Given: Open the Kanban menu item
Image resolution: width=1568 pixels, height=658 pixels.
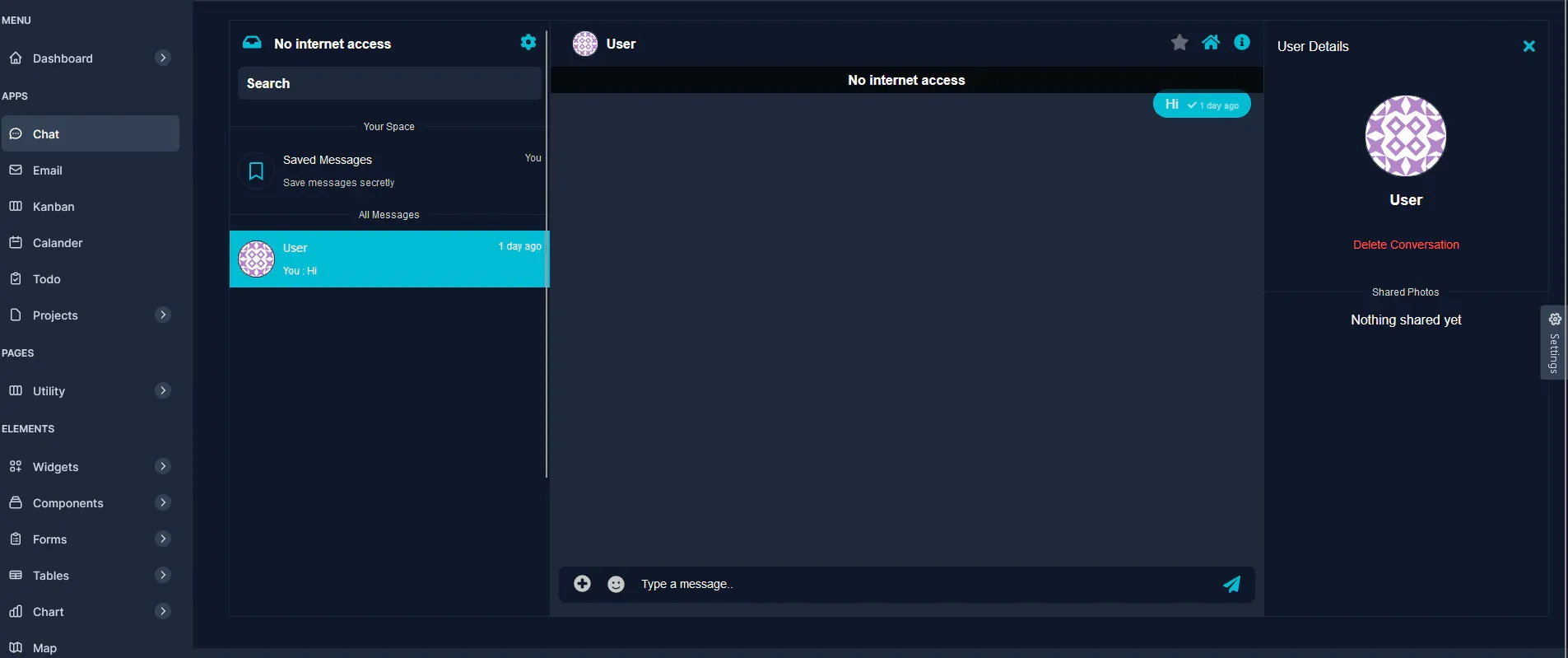Looking at the screenshot, I should tap(91, 206).
